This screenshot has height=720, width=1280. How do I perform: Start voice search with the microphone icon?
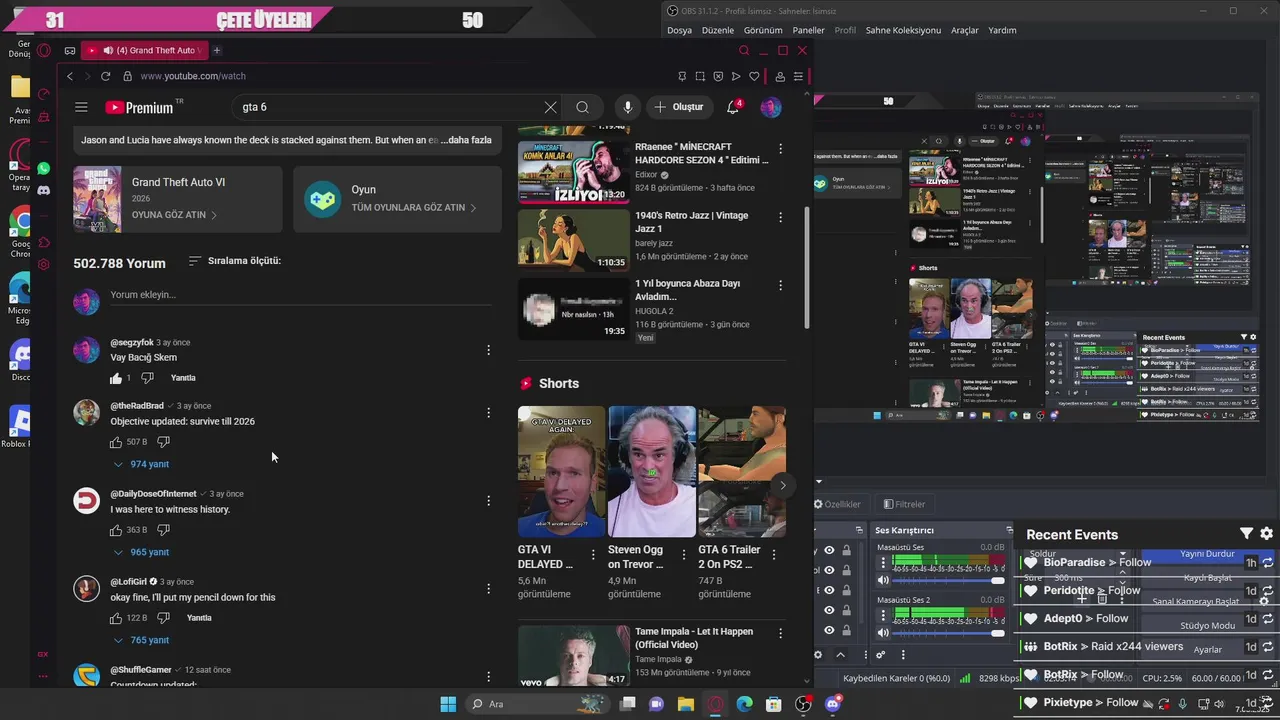click(x=627, y=107)
